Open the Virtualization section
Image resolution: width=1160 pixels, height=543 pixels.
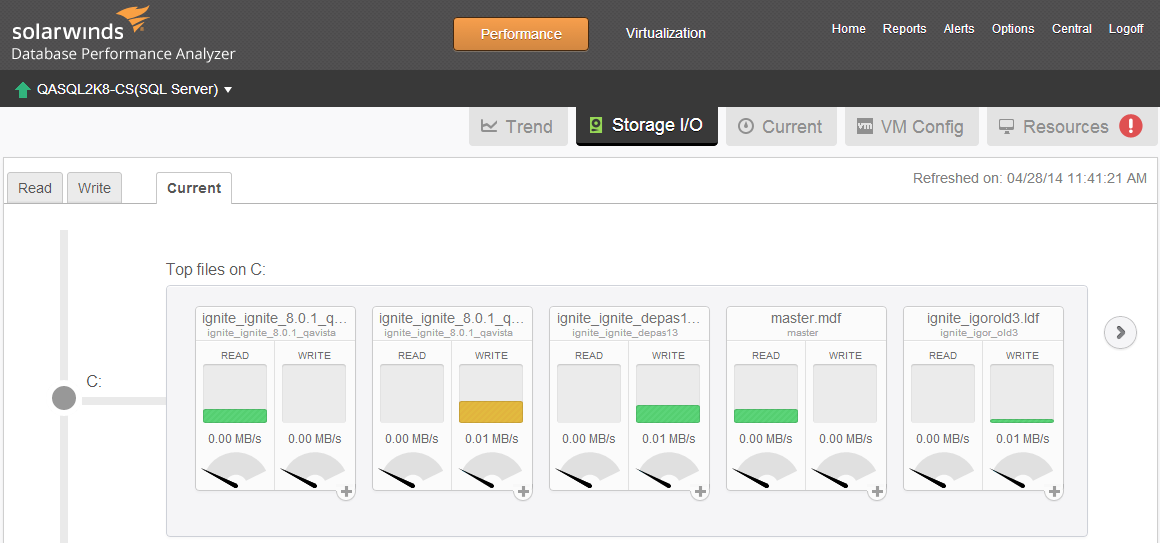666,33
